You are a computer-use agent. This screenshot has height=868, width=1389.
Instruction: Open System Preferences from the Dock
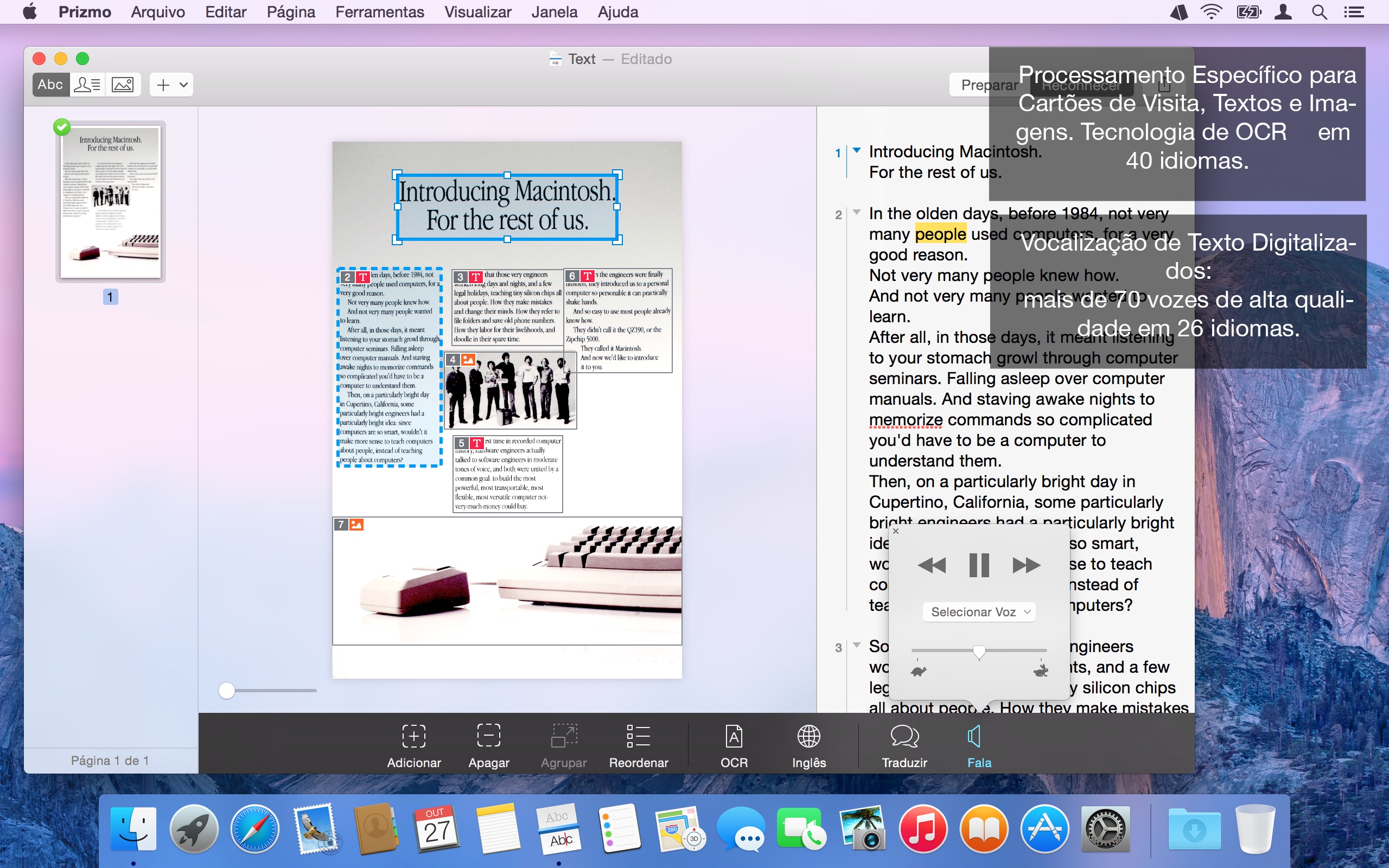coord(1105,829)
